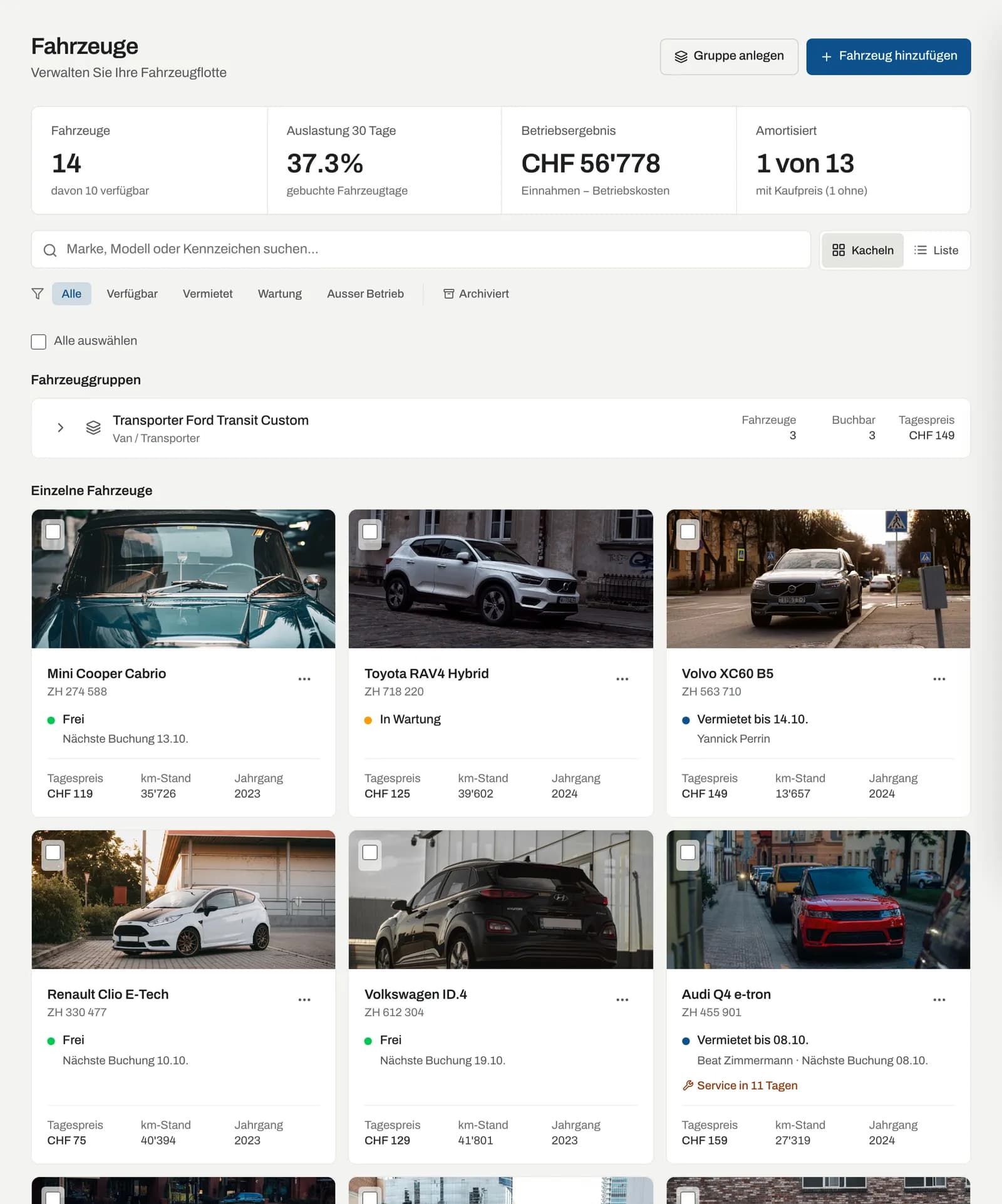Click the filter funnel icon
1002x1204 pixels.
38,294
